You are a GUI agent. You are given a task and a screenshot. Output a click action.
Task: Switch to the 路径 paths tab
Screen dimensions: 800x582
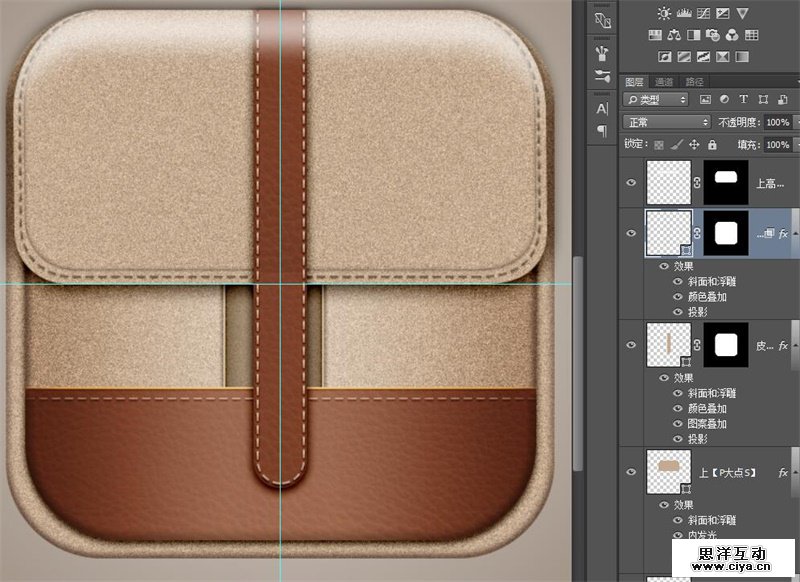point(695,81)
